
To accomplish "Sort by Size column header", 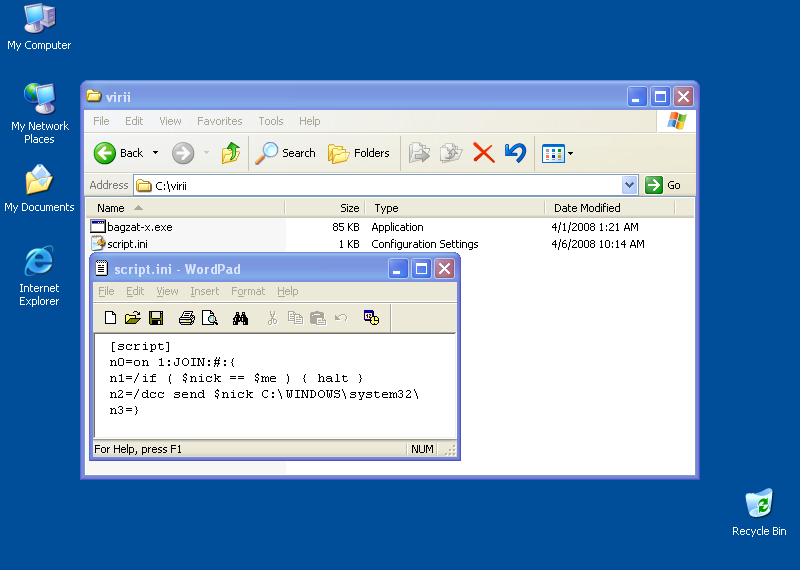I will (325, 208).
